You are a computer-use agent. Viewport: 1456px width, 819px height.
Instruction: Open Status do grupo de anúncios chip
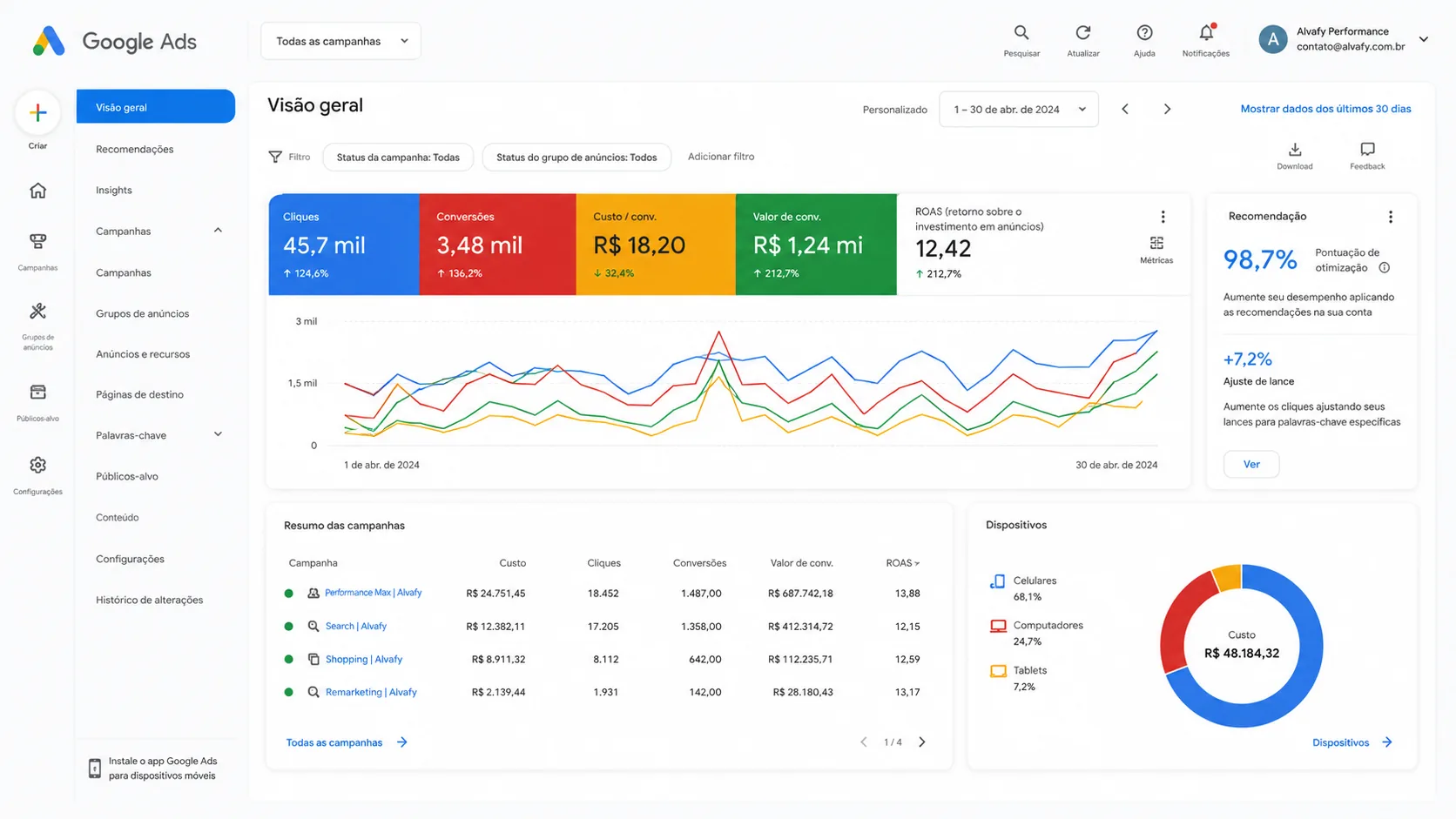tap(576, 158)
